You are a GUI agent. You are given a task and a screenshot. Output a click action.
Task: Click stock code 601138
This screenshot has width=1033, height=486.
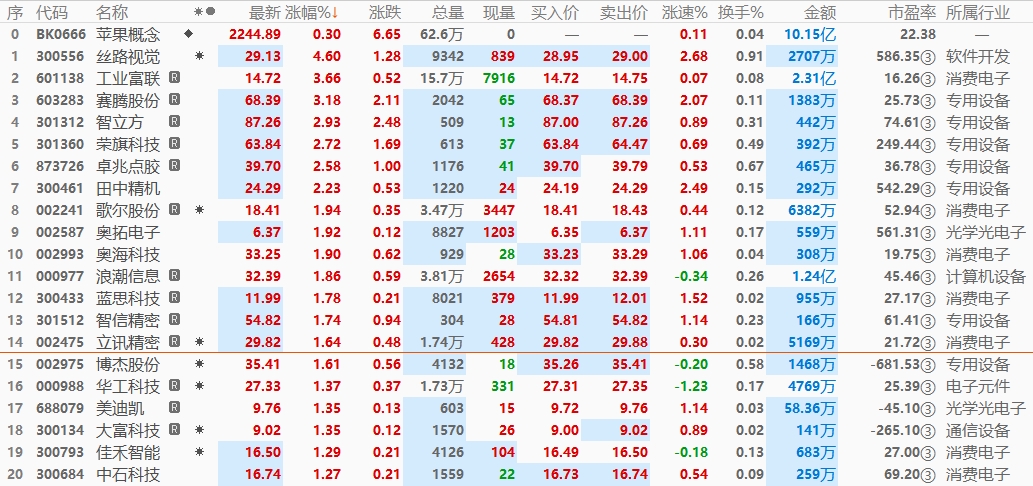coord(60,78)
